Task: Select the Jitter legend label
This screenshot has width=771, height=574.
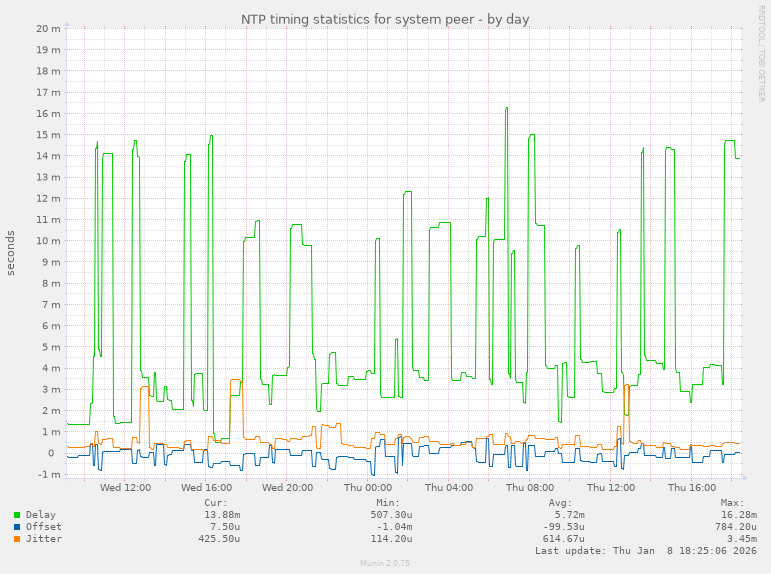Action: (x=44, y=539)
